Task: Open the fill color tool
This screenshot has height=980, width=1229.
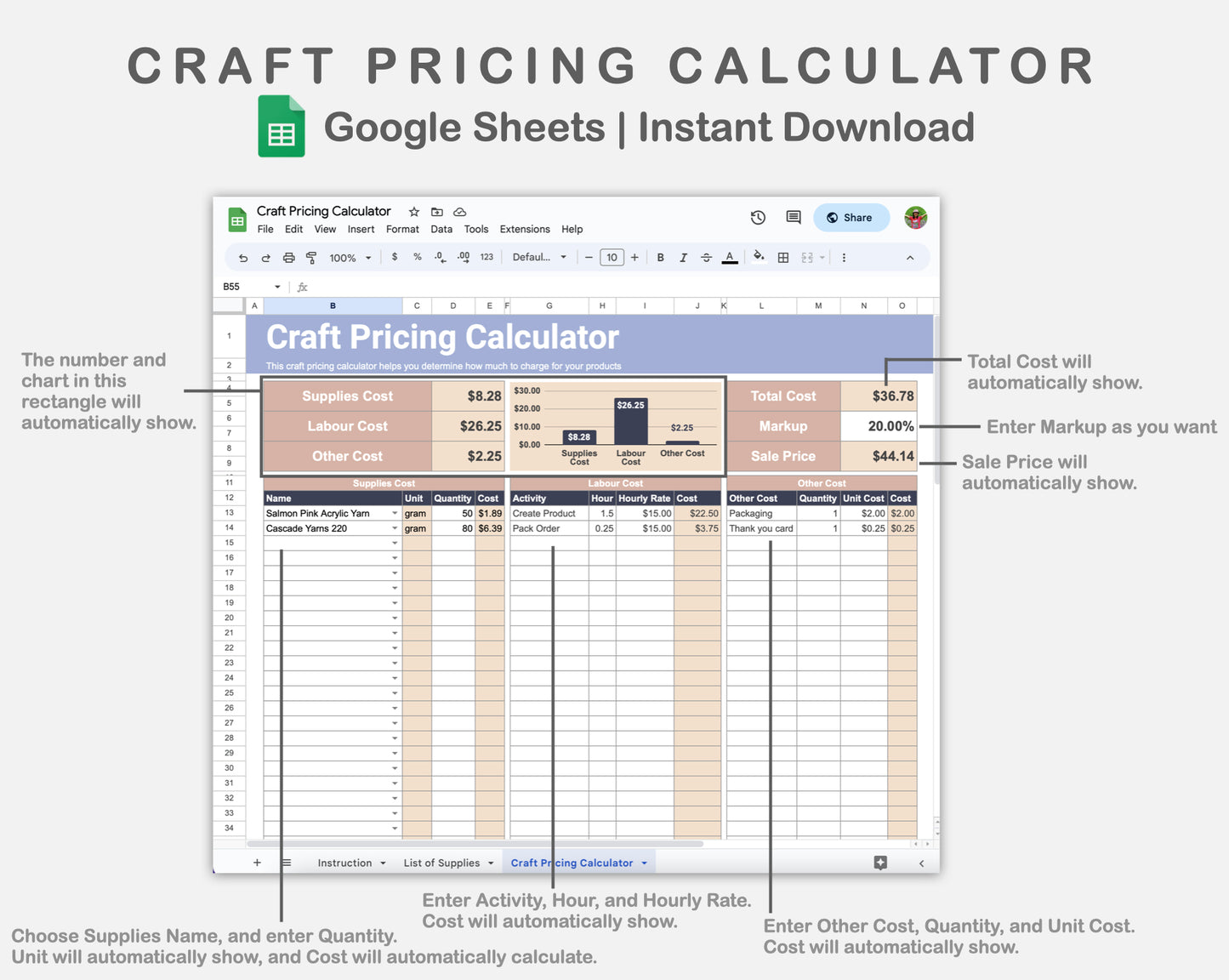Action: [x=758, y=257]
